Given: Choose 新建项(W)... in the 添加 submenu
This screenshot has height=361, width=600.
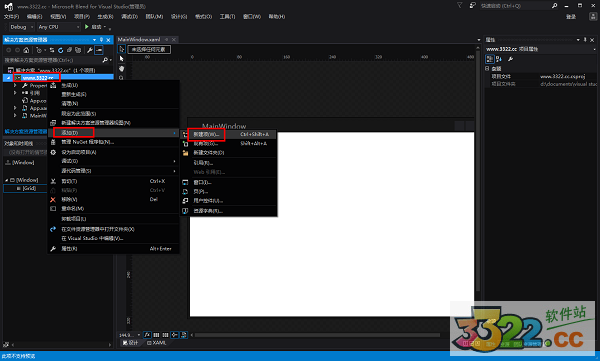Looking at the screenshot, I should tap(228, 134).
